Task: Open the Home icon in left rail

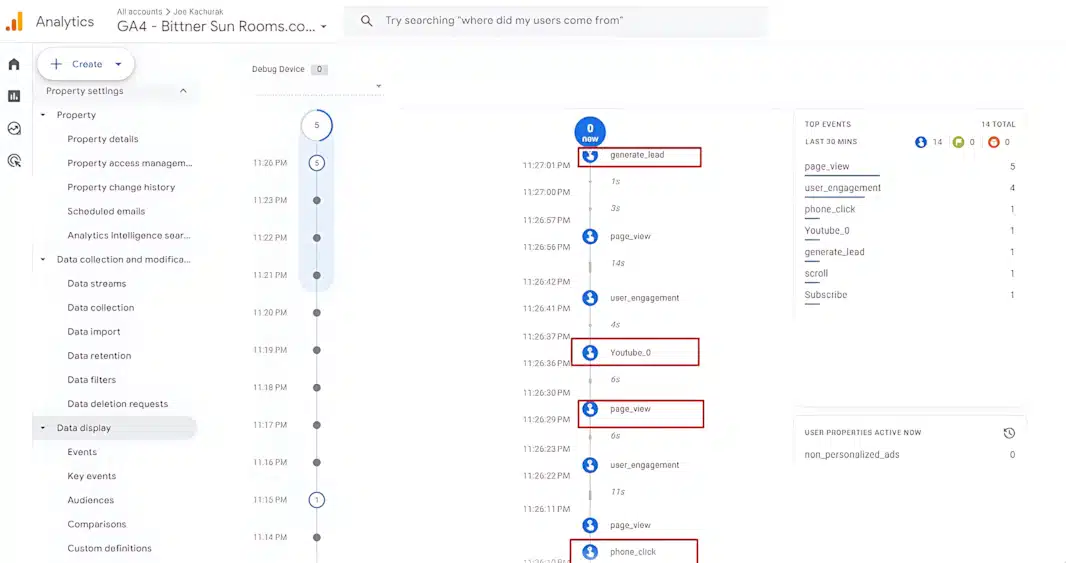Action: [x=14, y=64]
